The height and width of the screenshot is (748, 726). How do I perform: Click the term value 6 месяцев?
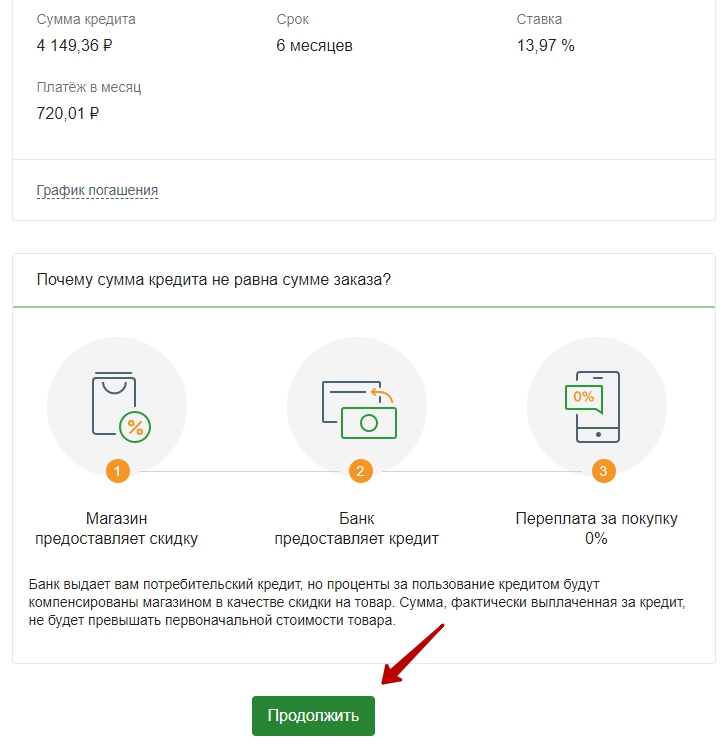coord(314,46)
